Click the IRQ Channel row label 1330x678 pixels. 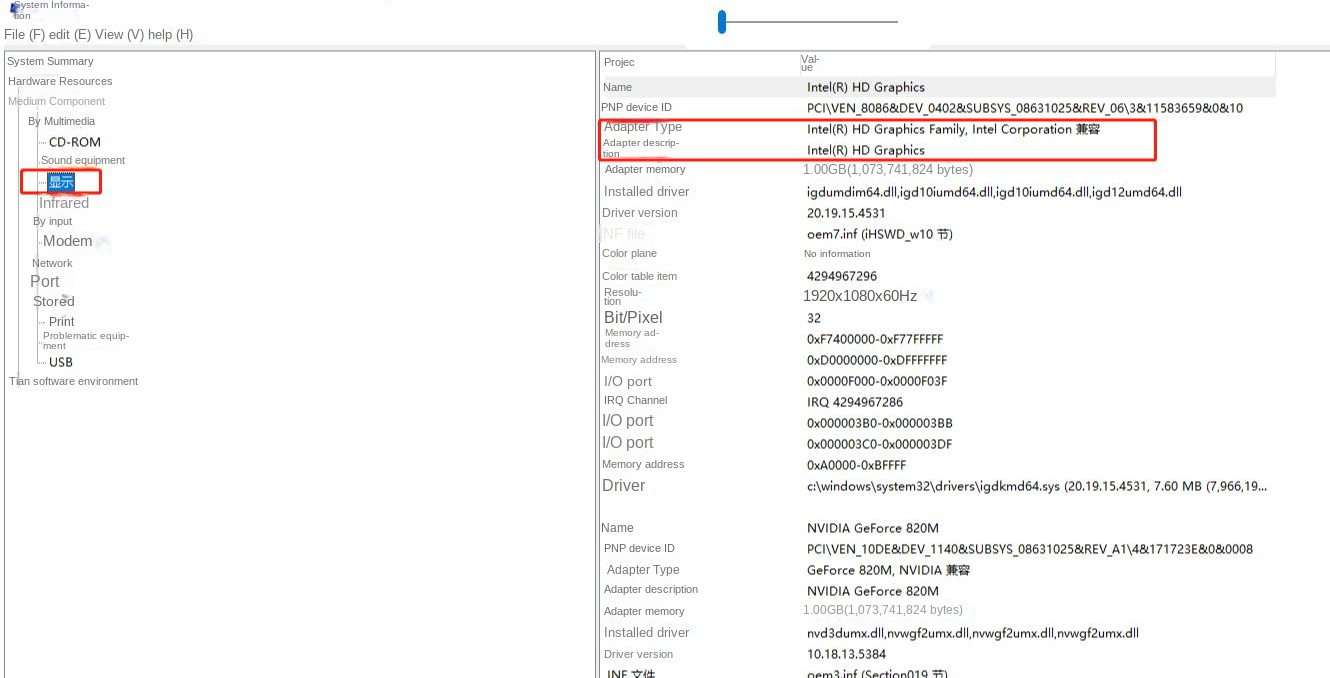pyautogui.click(x=635, y=400)
